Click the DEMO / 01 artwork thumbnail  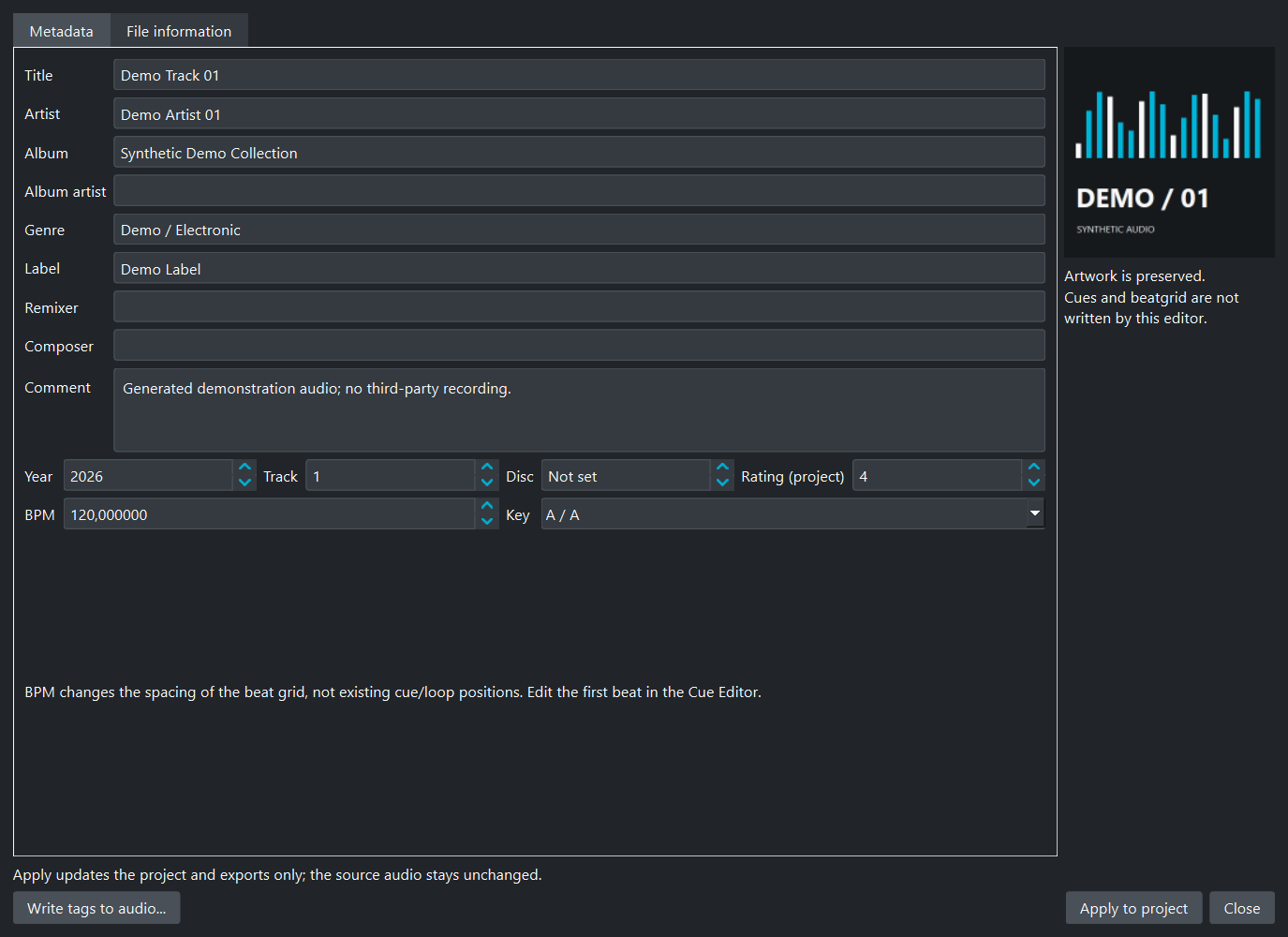(1169, 153)
